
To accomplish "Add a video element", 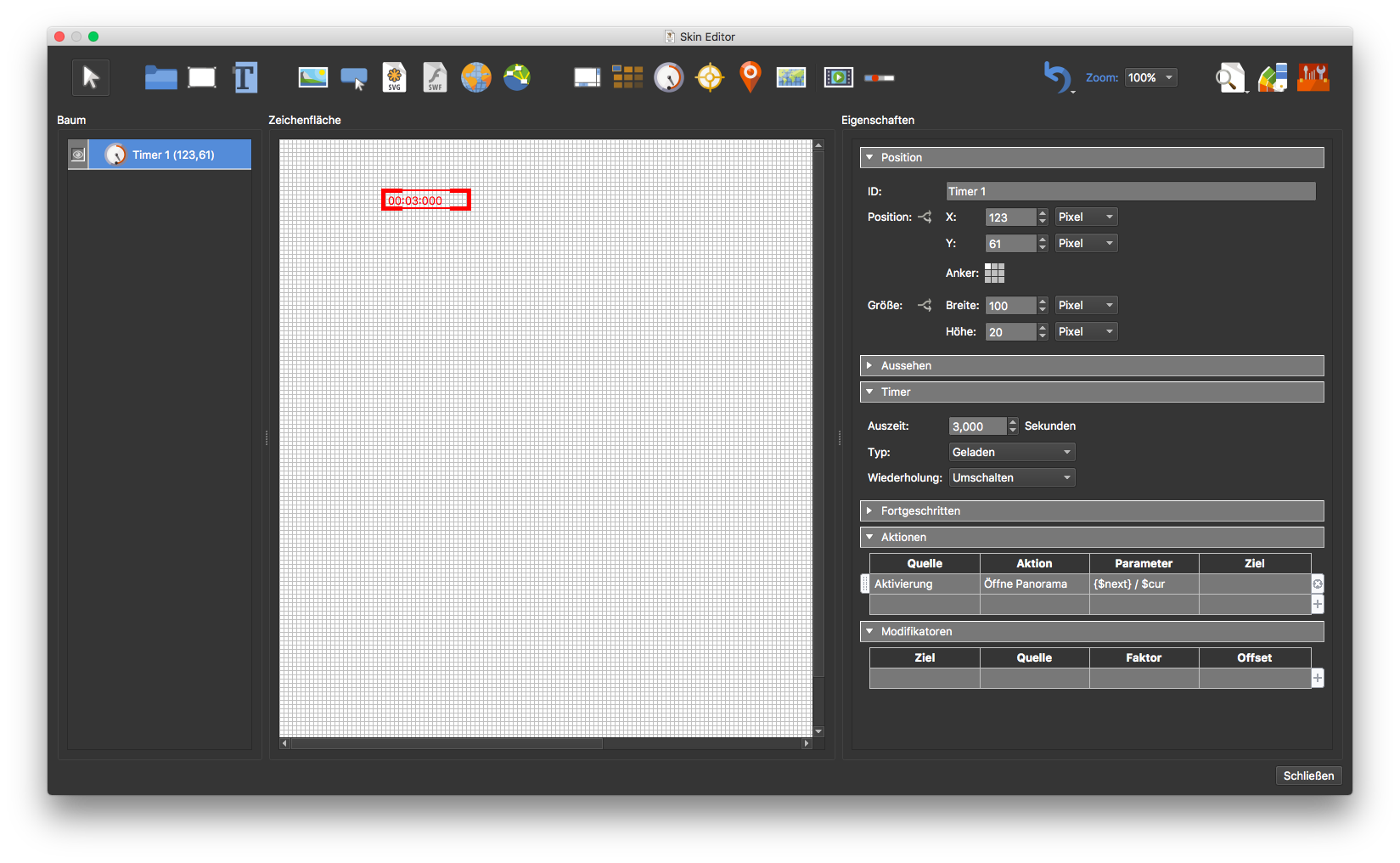I will 839,77.
